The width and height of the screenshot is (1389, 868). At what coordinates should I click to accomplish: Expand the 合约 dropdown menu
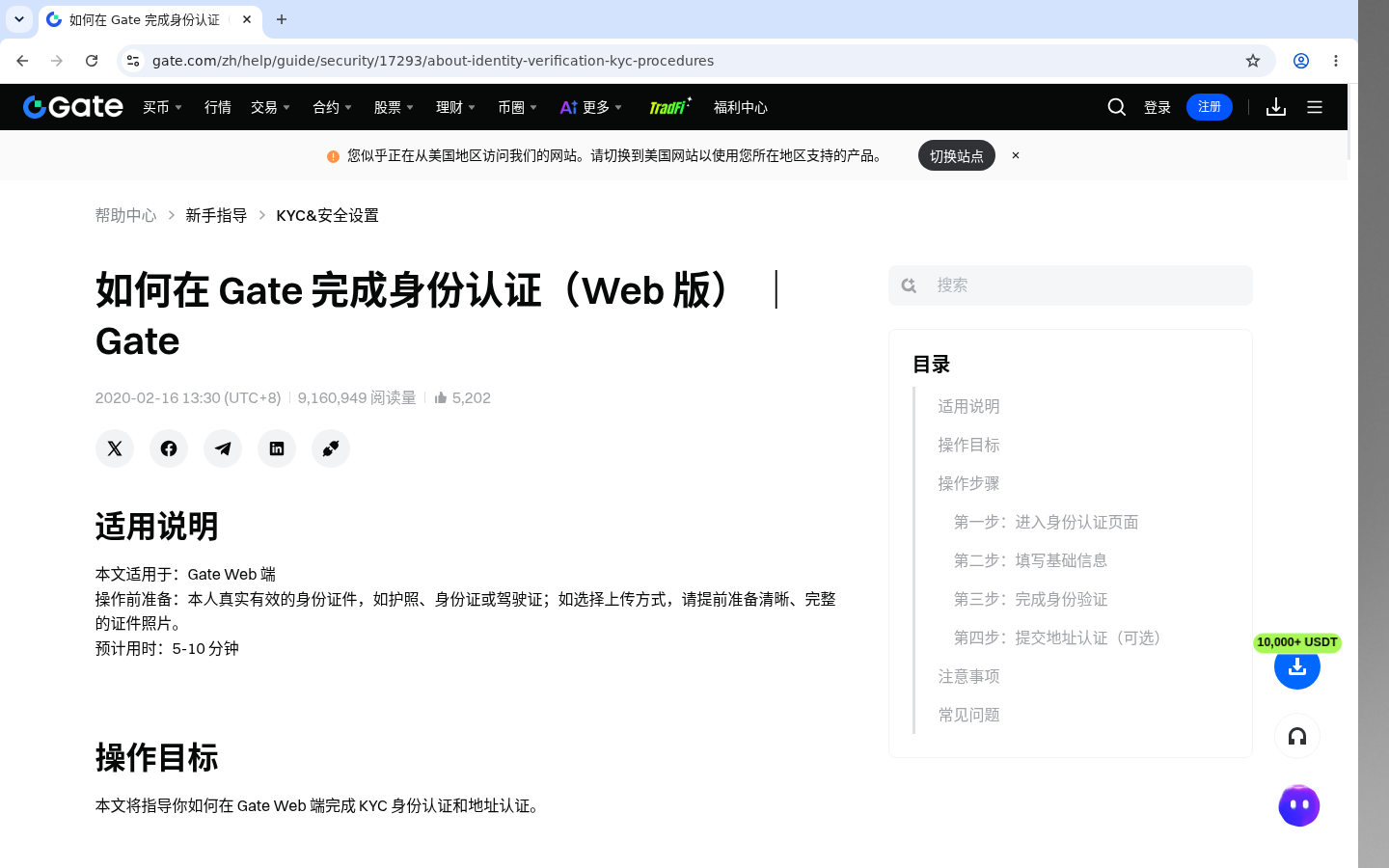[333, 107]
